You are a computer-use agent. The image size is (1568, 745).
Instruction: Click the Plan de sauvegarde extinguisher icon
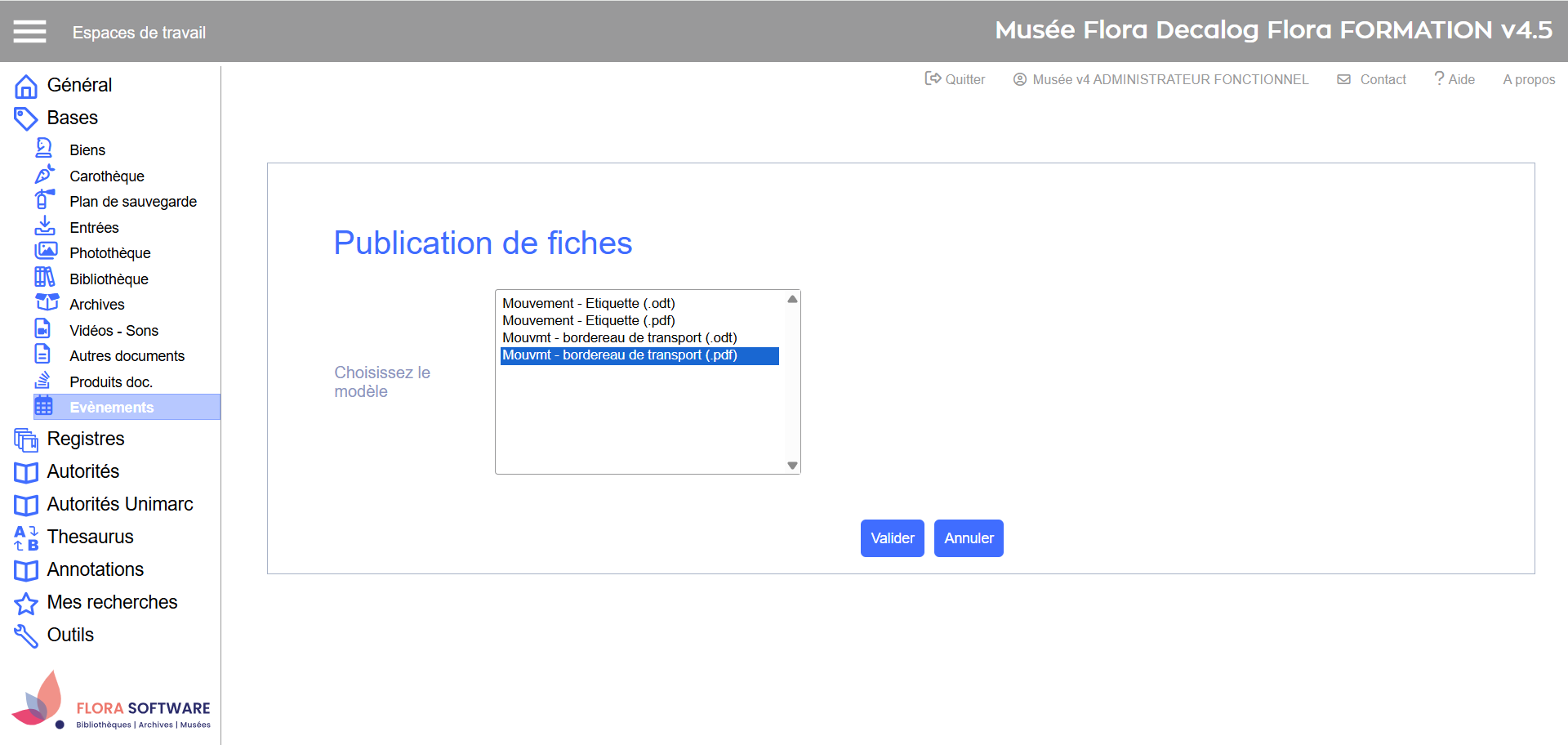44,200
